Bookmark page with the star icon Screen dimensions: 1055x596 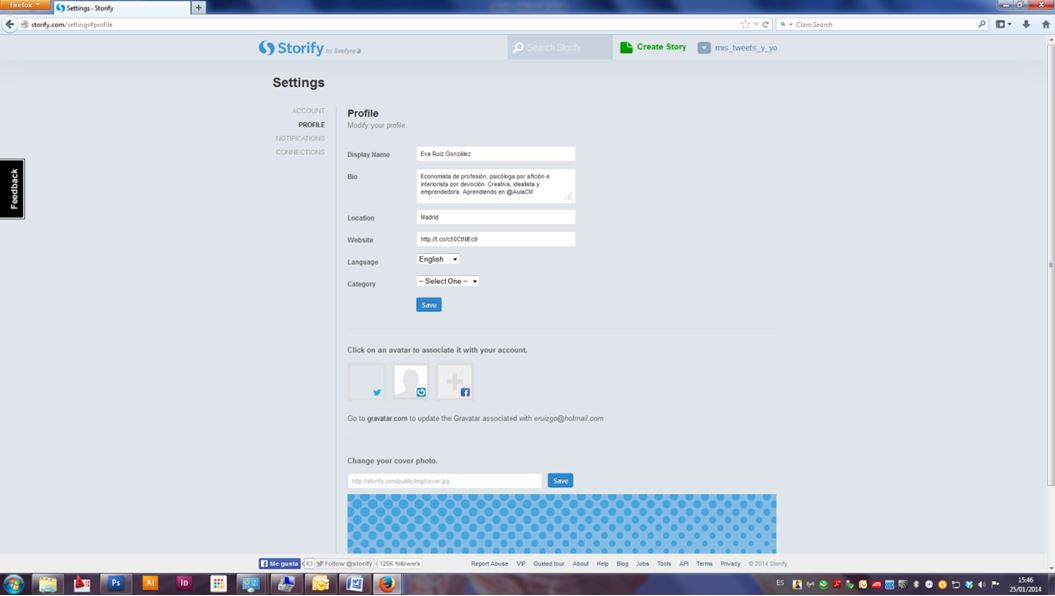pos(745,24)
